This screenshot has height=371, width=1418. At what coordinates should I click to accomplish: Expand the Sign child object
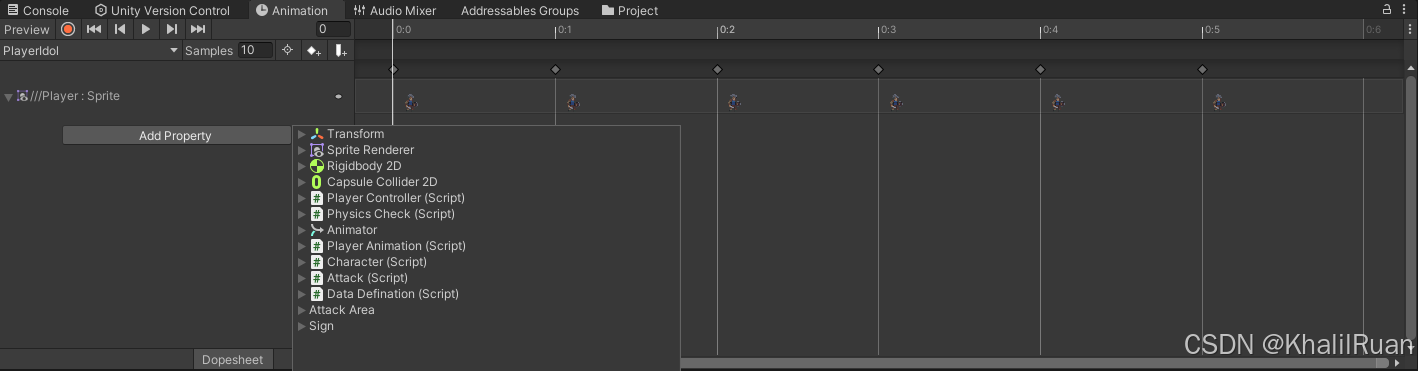302,326
